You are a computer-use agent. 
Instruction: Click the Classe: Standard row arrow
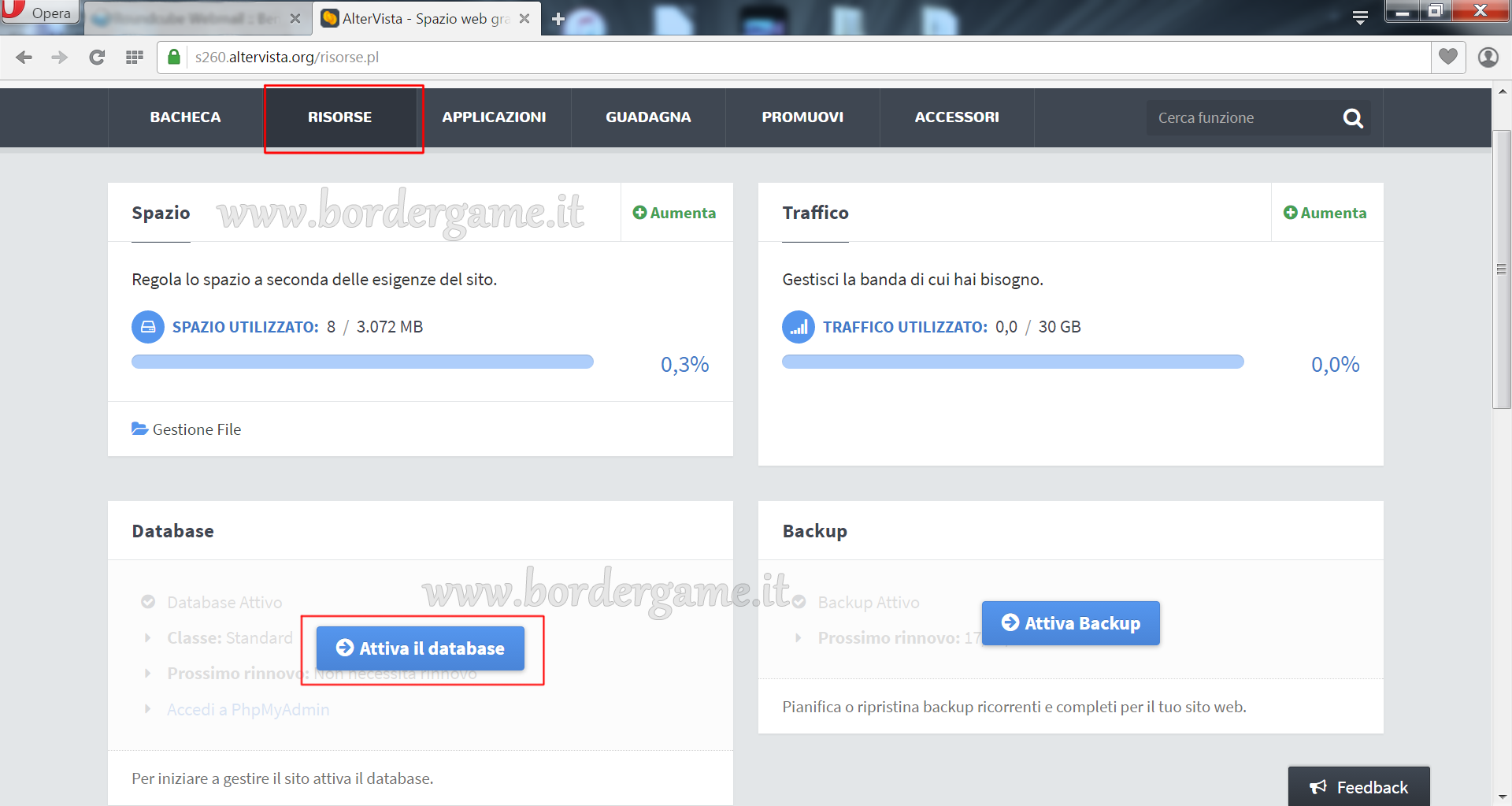(x=147, y=637)
